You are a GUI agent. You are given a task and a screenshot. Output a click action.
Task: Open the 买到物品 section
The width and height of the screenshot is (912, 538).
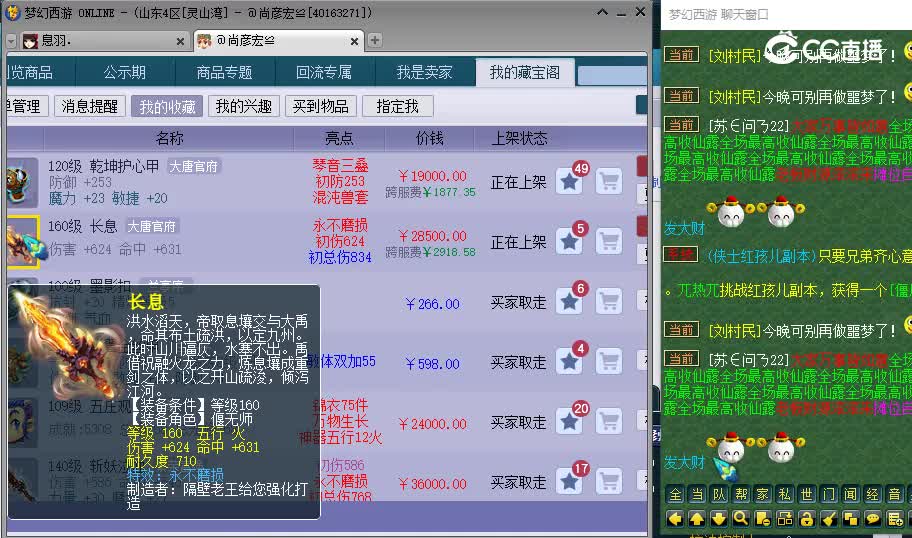tap(320, 106)
